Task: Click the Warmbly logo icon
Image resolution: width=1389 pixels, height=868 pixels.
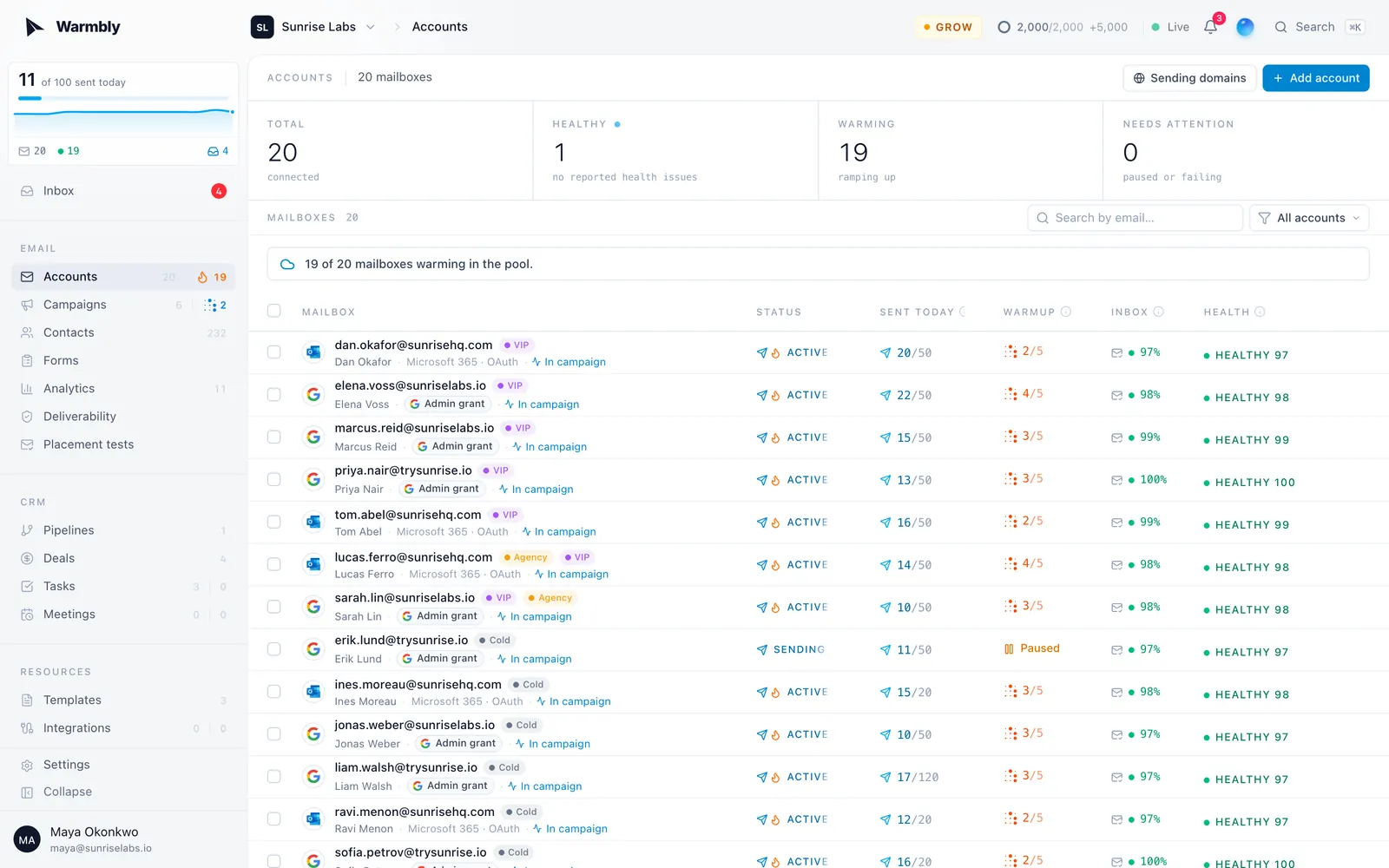Action: point(35,27)
